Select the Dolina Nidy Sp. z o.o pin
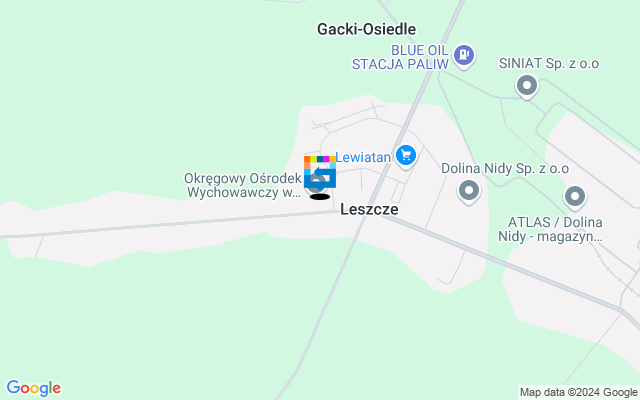 coord(469,191)
